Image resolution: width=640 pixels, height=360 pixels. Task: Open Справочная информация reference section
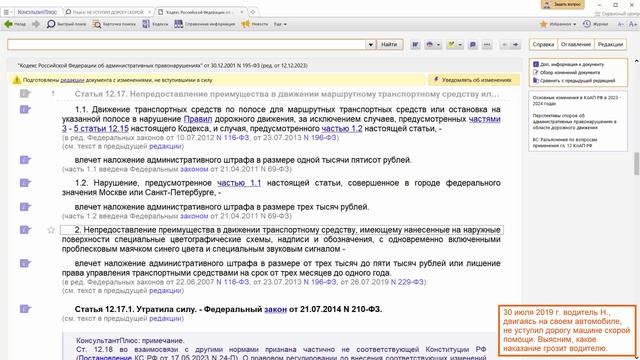tap(205, 24)
